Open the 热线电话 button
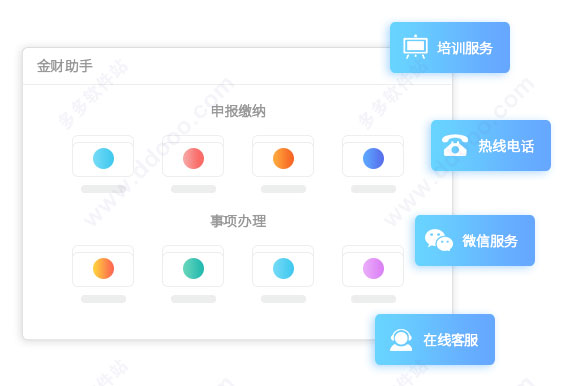 point(491,145)
